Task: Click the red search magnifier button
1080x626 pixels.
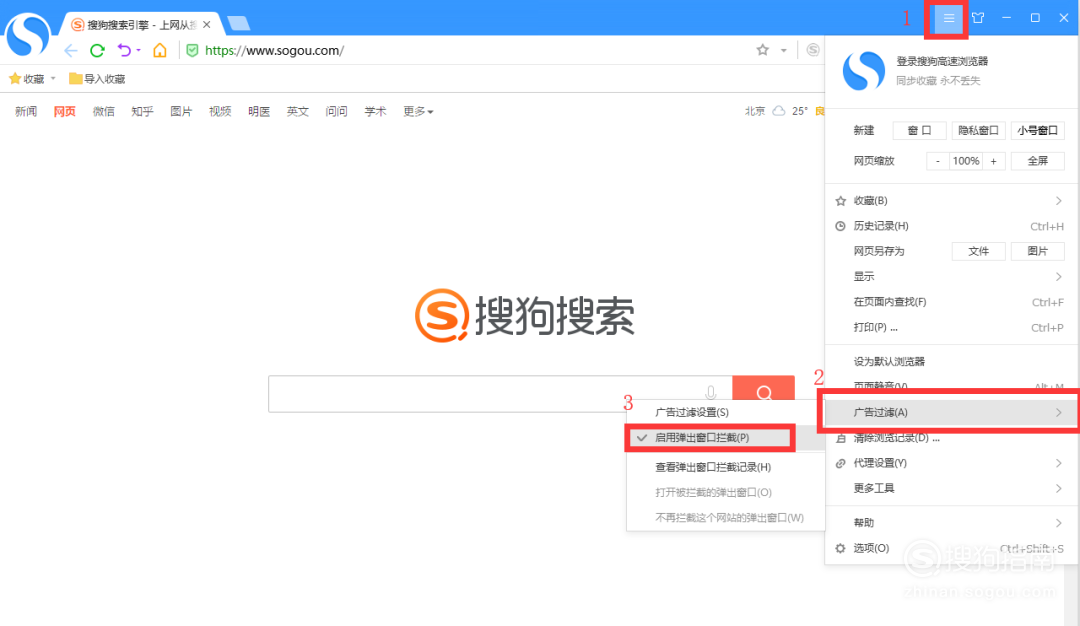Action: (x=763, y=388)
